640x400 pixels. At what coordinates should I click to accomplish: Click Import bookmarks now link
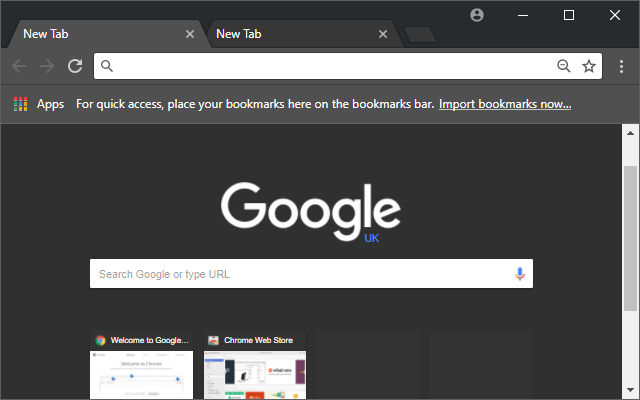pos(505,104)
